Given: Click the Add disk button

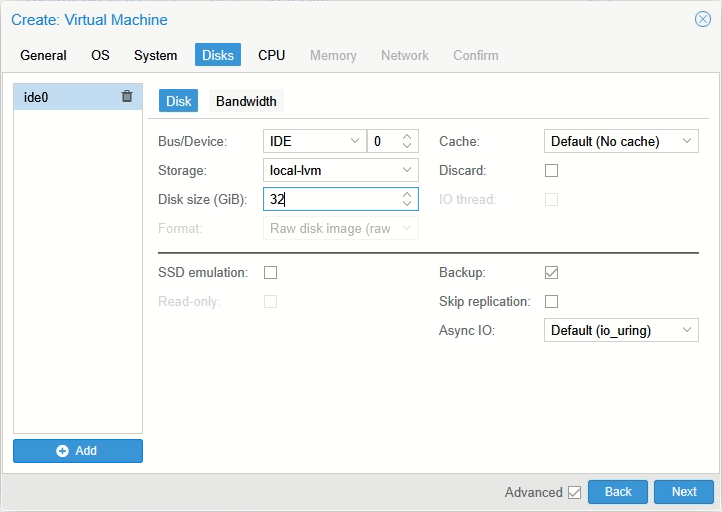Looking at the screenshot, I should (78, 451).
